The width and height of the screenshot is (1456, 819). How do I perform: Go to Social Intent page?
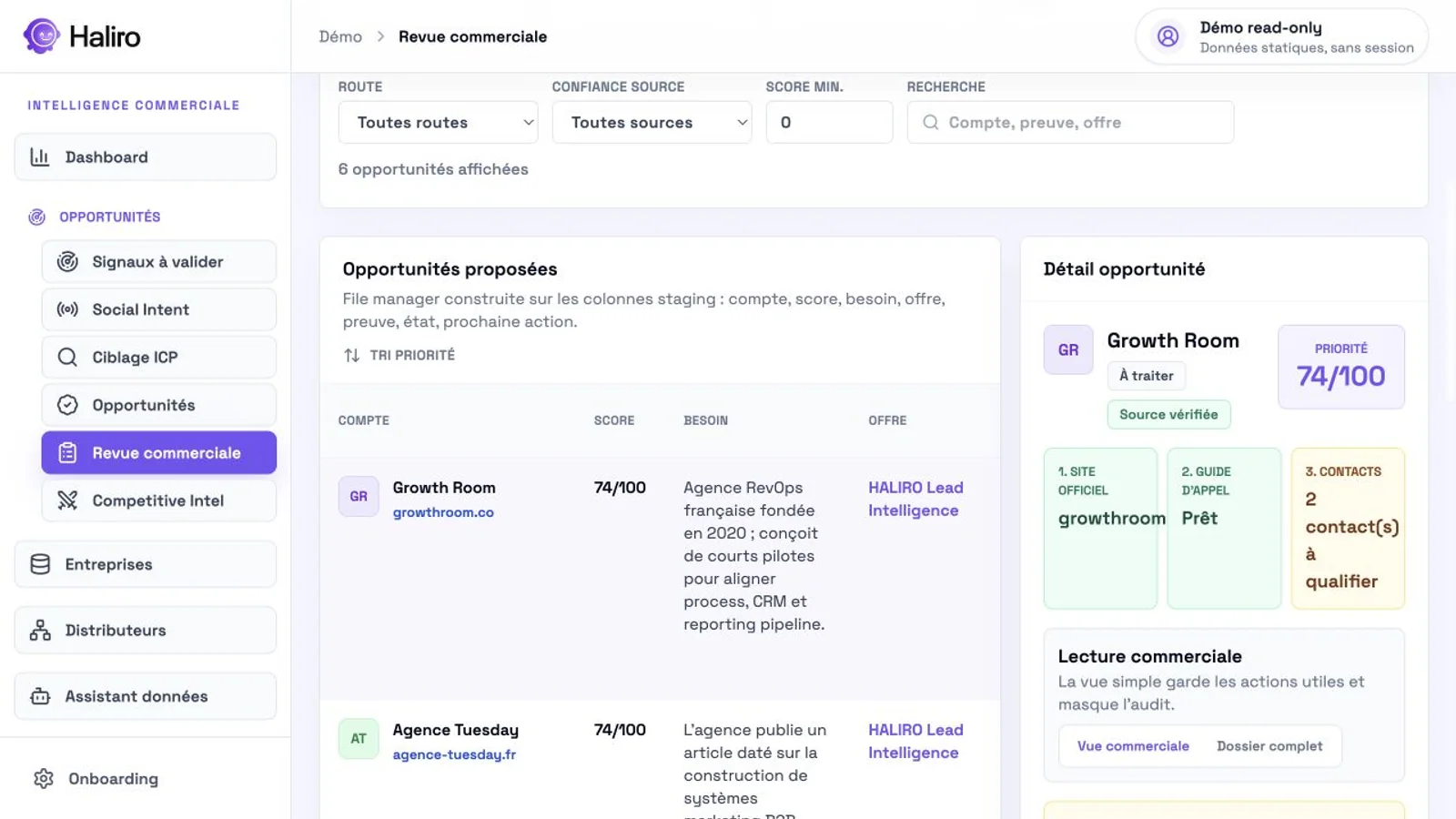159,309
